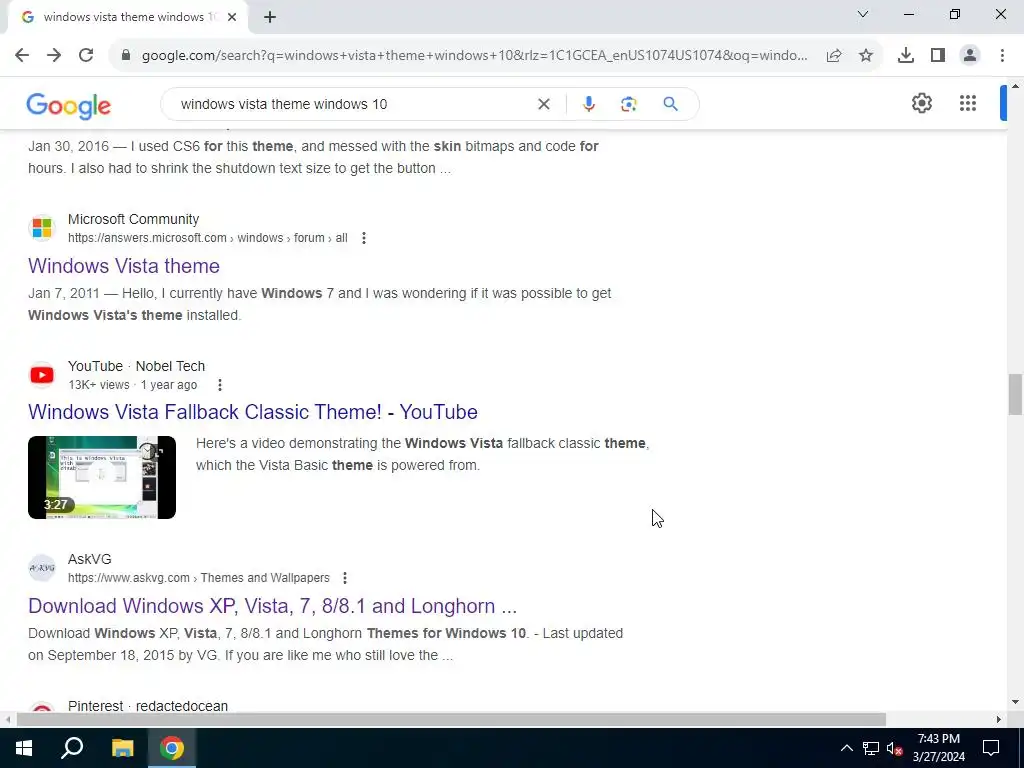Open a new tab with plus button
The height and width of the screenshot is (768, 1024).
(x=270, y=18)
